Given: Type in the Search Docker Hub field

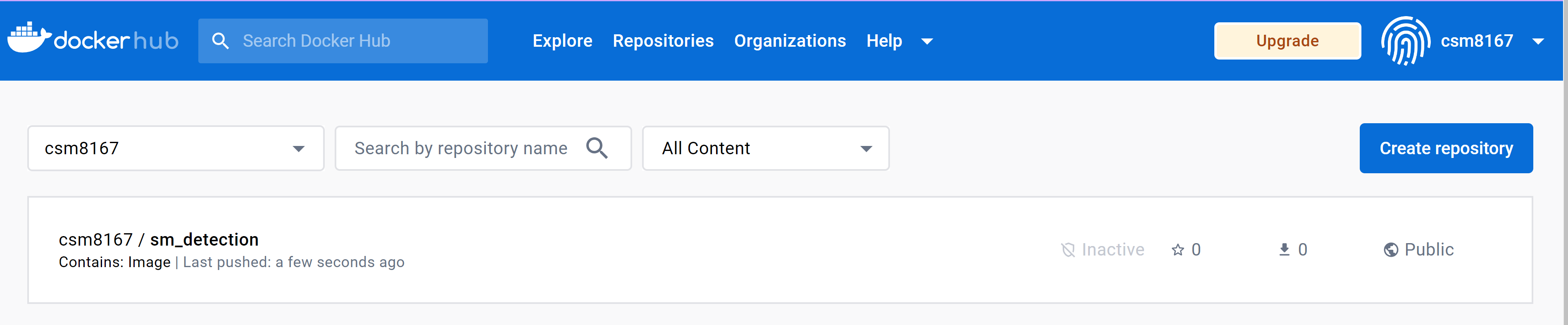Looking at the screenshot, I should point(343,41).
